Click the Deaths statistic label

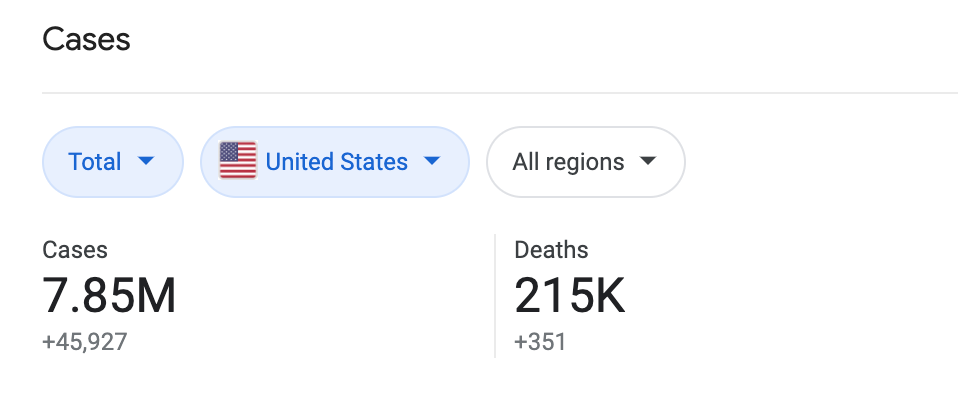pos(551,250)
